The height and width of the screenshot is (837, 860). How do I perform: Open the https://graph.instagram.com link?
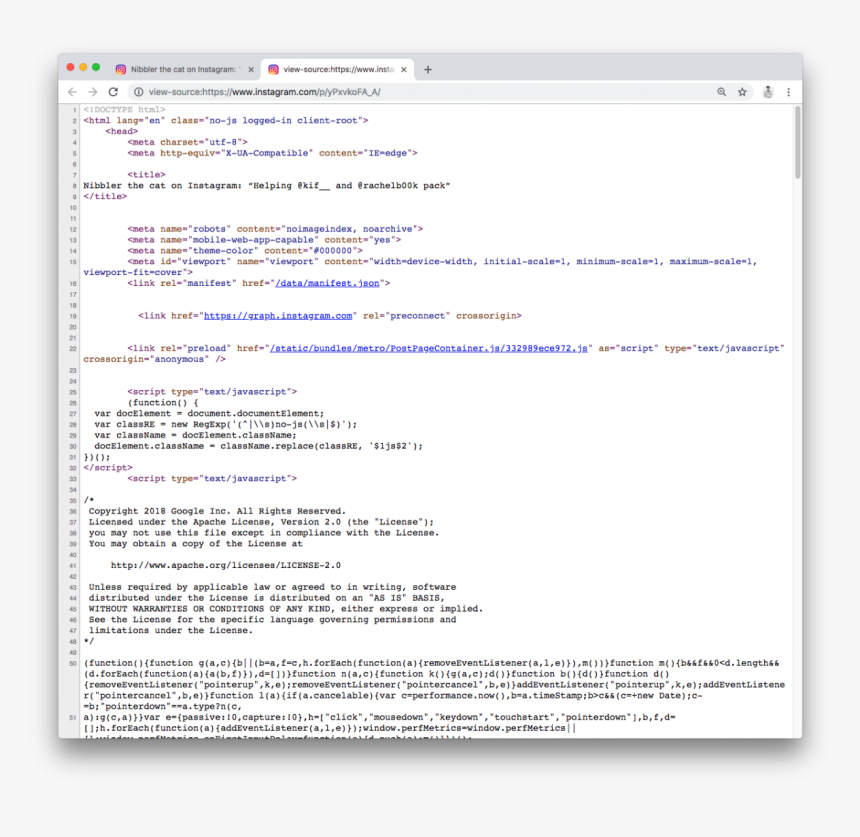coord(278,316)
